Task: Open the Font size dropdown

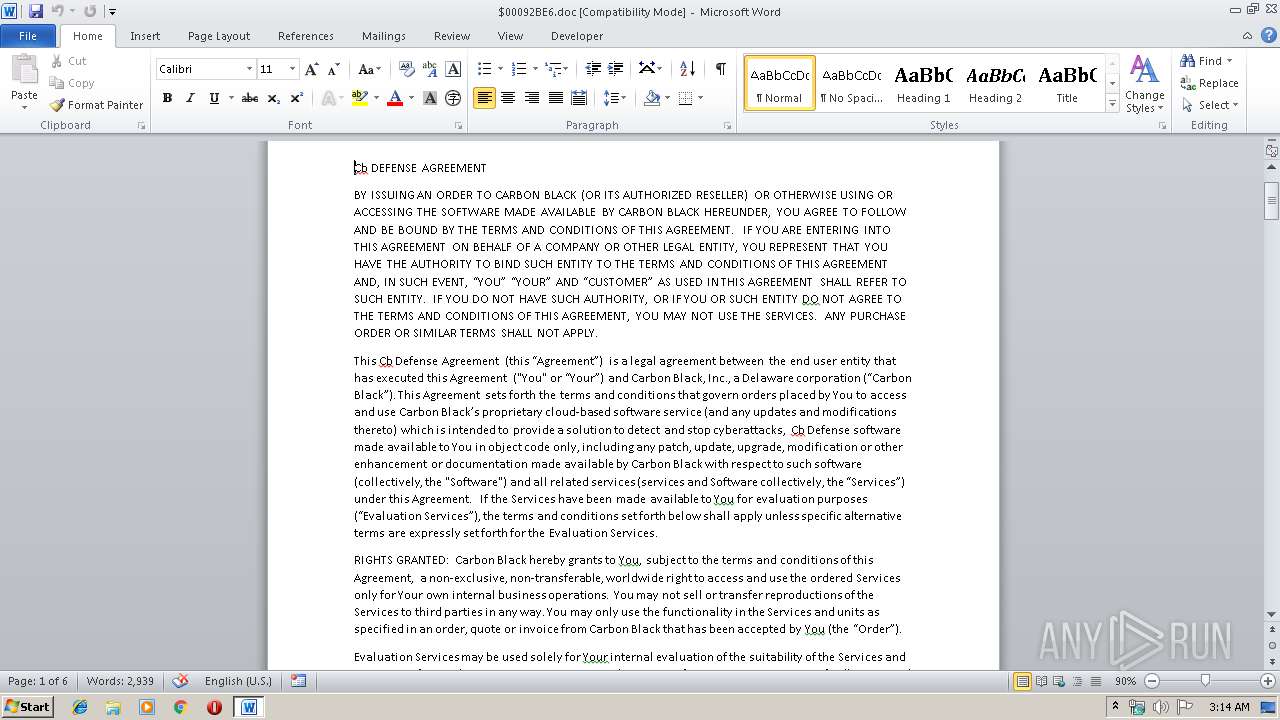Action: [292, 69]
